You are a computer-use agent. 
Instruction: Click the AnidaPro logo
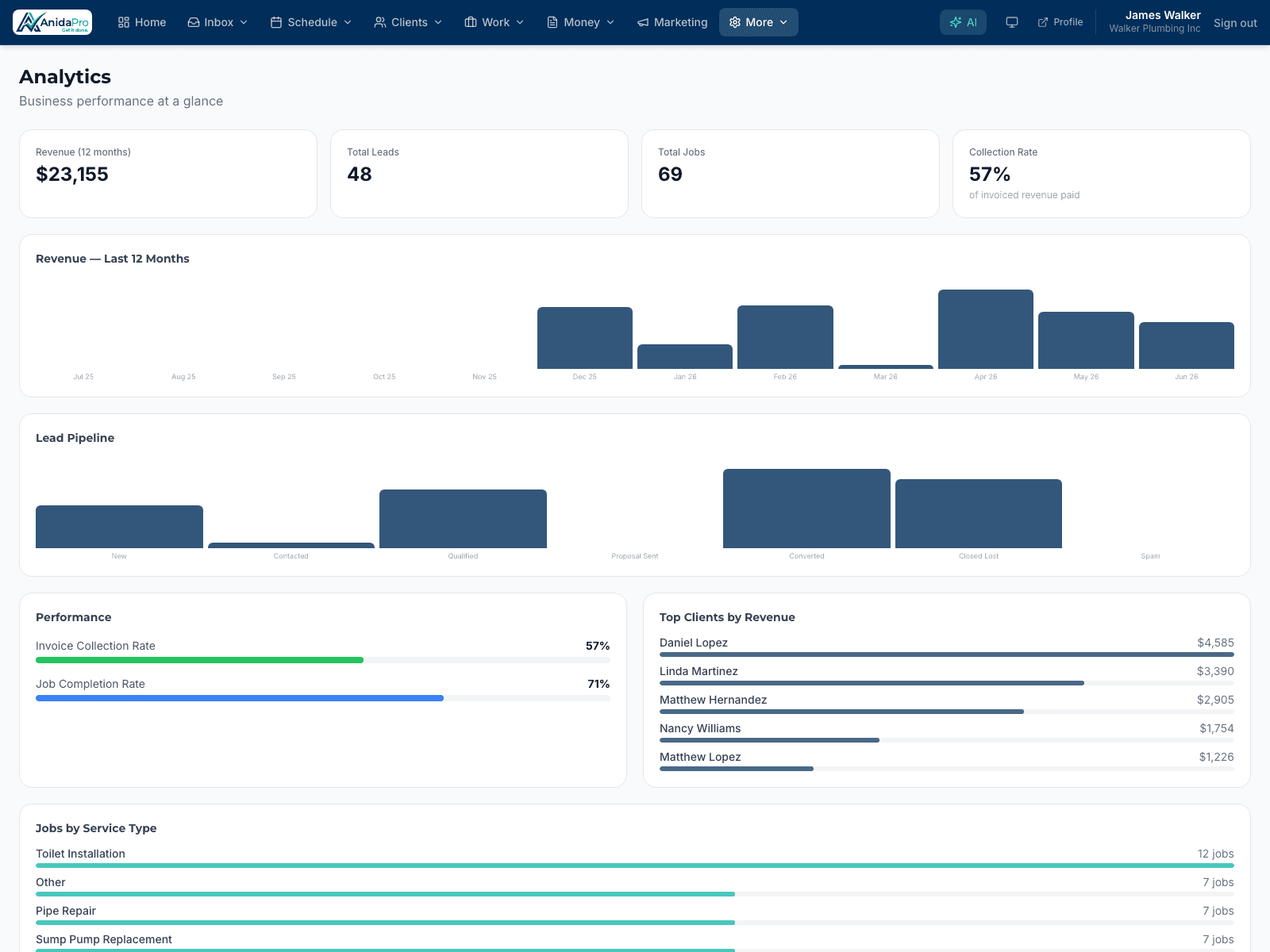pyautogui.click(x=52, y=22)
